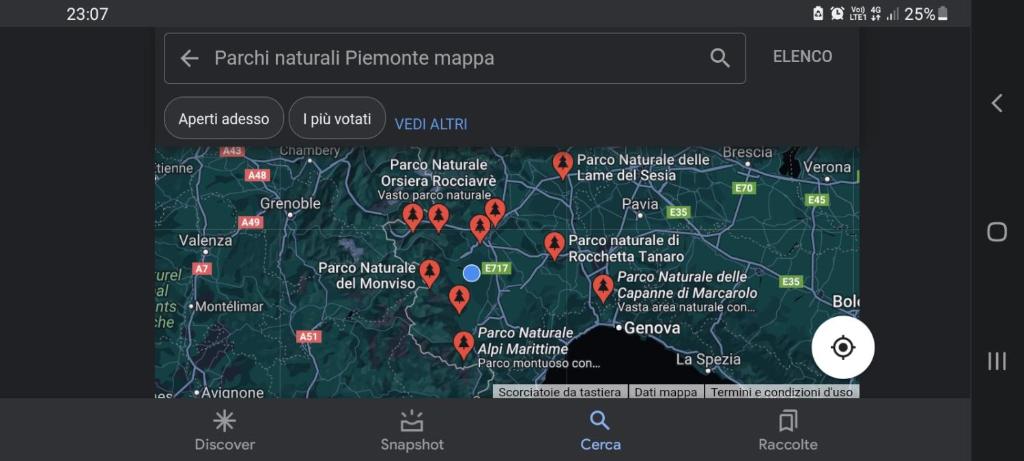
Task: Switch to ELENCO list view
Action: pos(802,57)
